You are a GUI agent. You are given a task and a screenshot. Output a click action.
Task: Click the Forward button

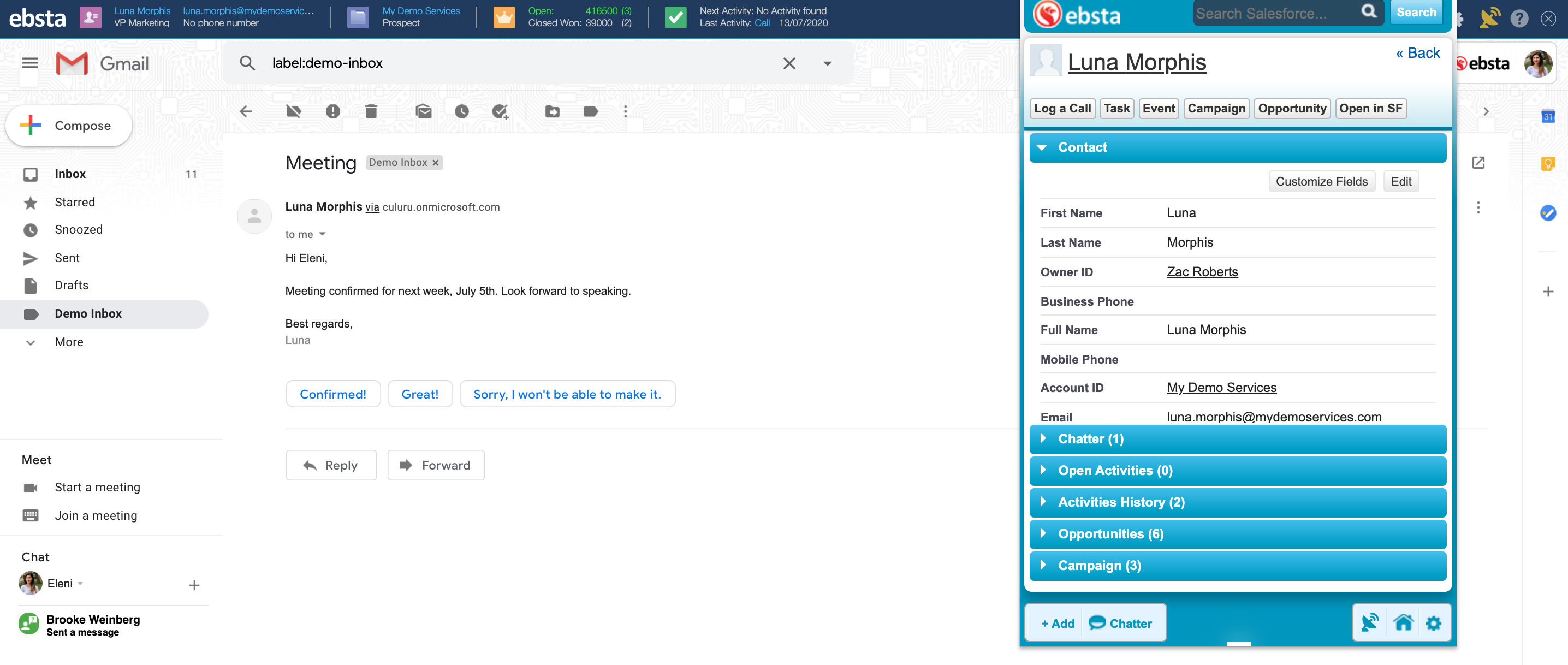tap(436, 465)
